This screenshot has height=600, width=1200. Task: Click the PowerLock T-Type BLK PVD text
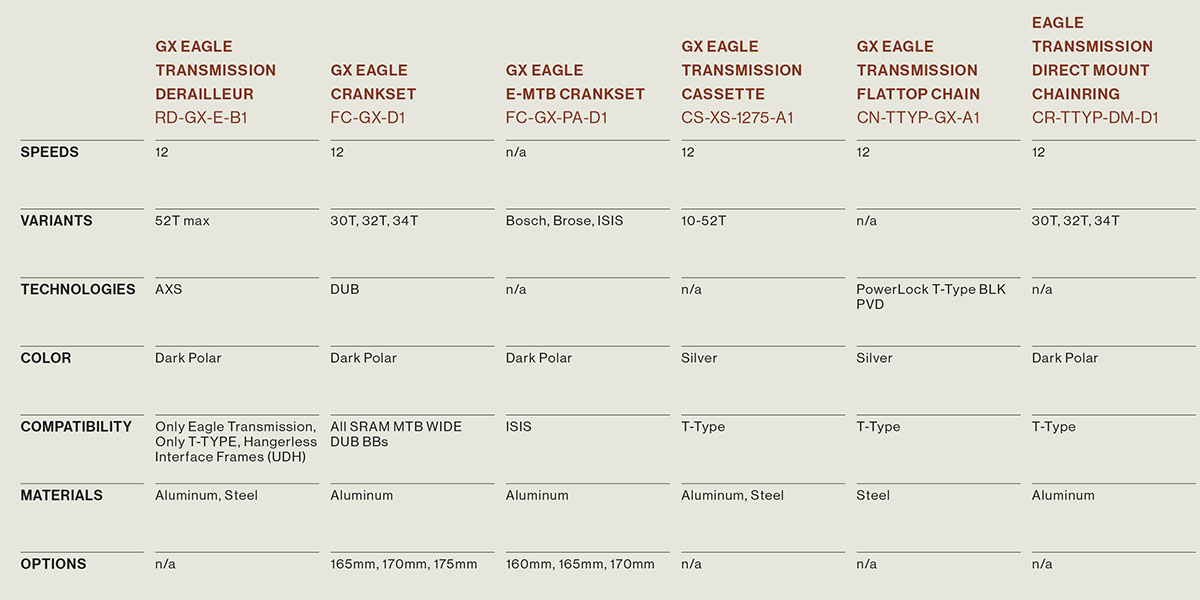(x=930, y=296)
